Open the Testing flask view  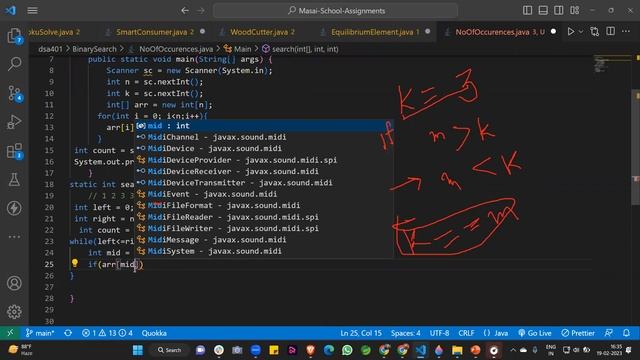(14, 179)
